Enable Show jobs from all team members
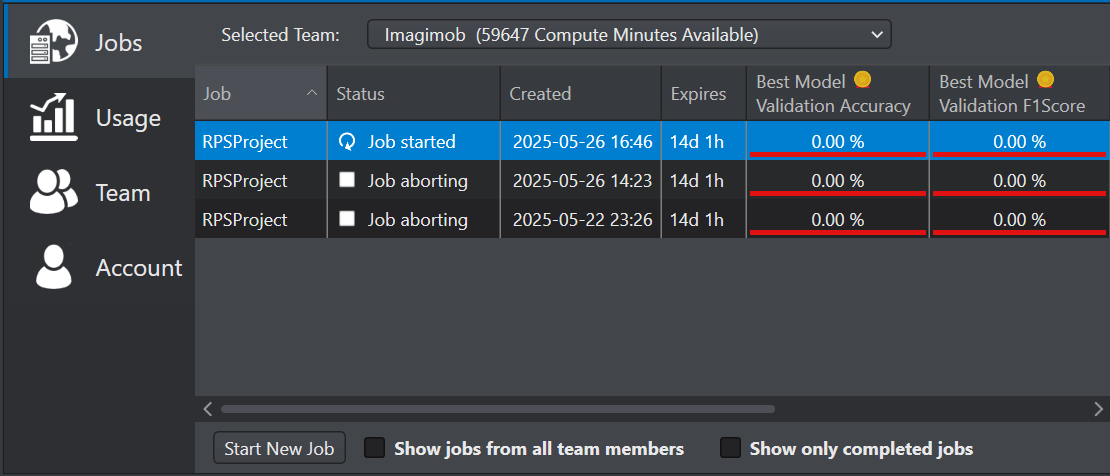Viewport: 1110px width, 476px height. coord(374,448)
